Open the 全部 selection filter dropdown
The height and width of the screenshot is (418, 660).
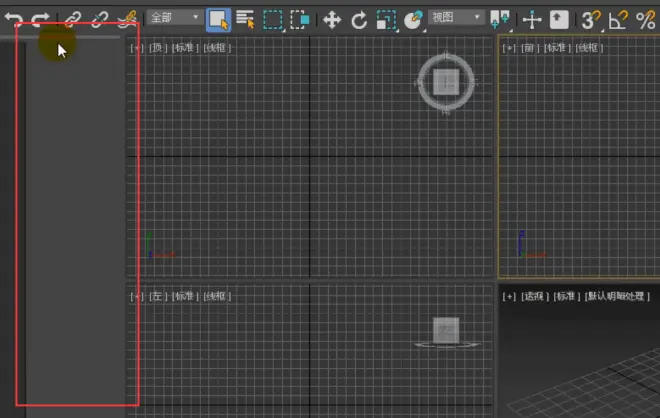pos(174,18)
